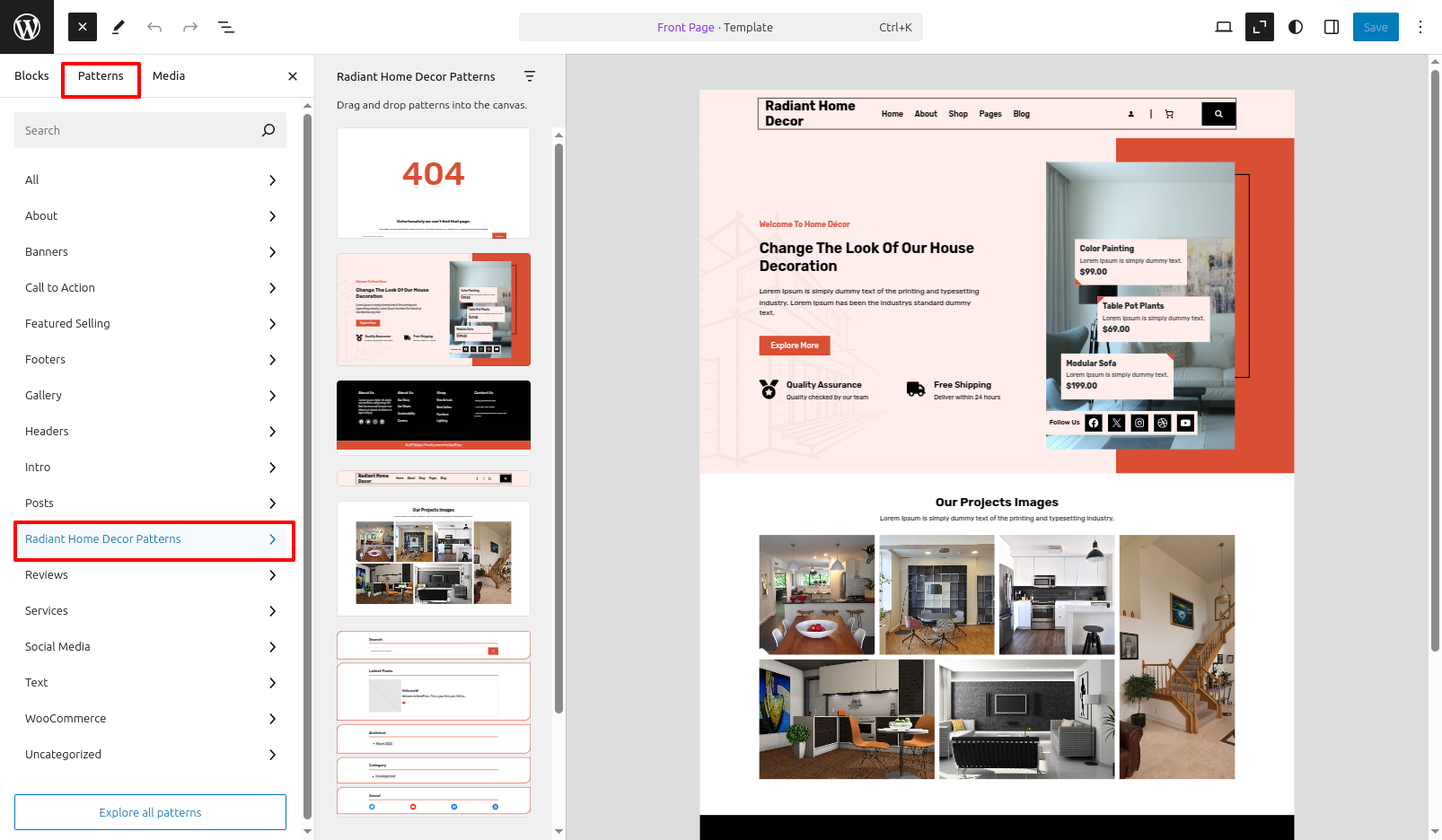Expand the Call to Action category
The height and width of the screenshot is (840, 1442).
tap(150, 288)
